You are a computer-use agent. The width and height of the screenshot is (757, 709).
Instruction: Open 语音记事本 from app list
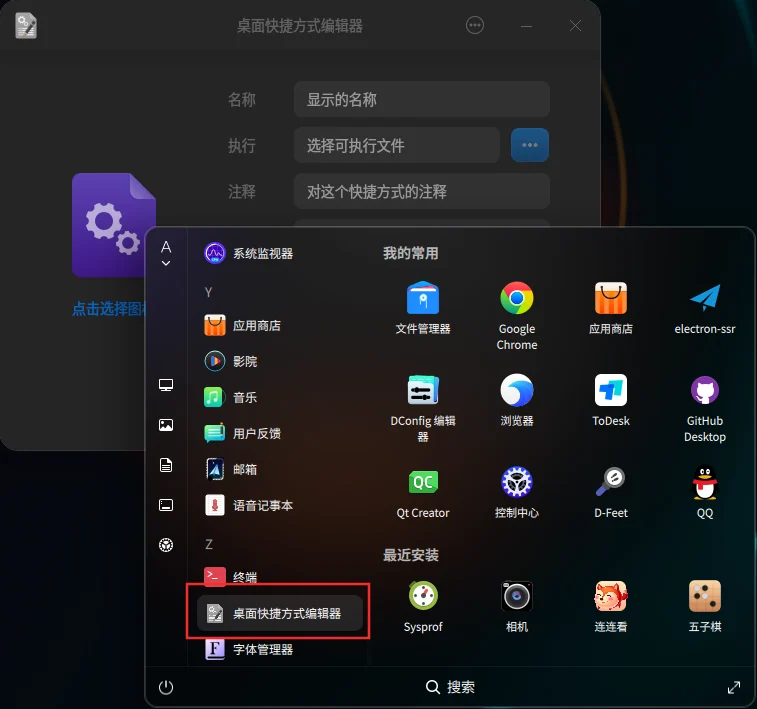pos(280,505)
